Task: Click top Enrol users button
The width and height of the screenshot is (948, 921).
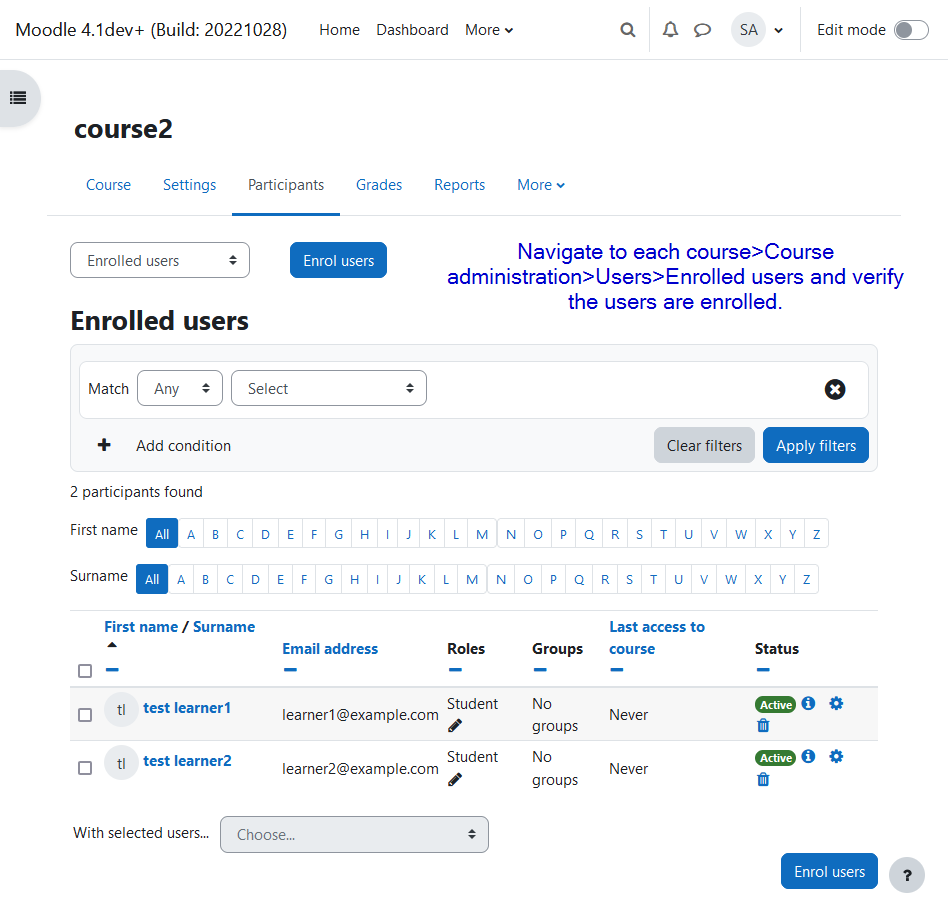Action: [339, 260]
